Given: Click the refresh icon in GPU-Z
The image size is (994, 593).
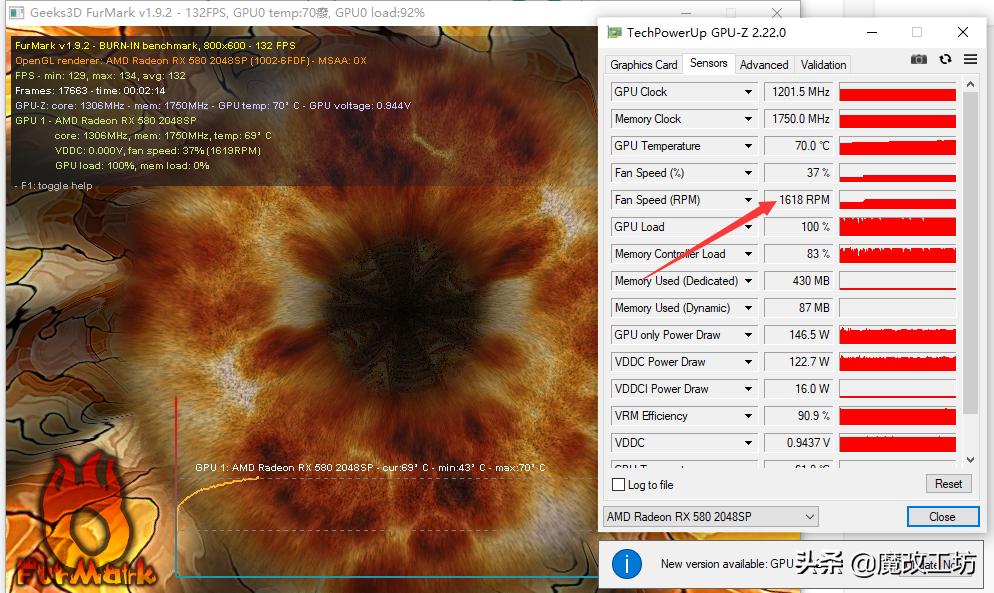Looking at the screenshot, I should coord(945,60).
